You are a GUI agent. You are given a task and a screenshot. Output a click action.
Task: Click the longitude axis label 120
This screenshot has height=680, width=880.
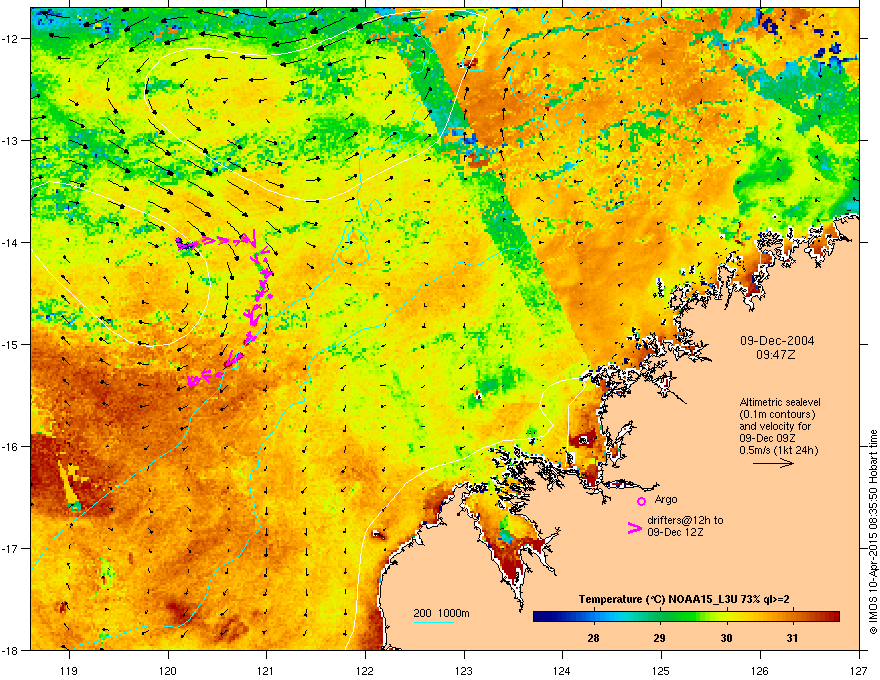coord(168,670)
